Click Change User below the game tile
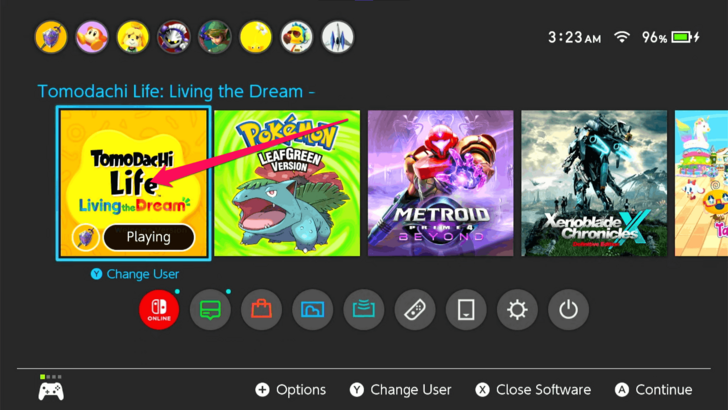The width and height of the screenshot is (728, 410). click(x=135, y=274)
